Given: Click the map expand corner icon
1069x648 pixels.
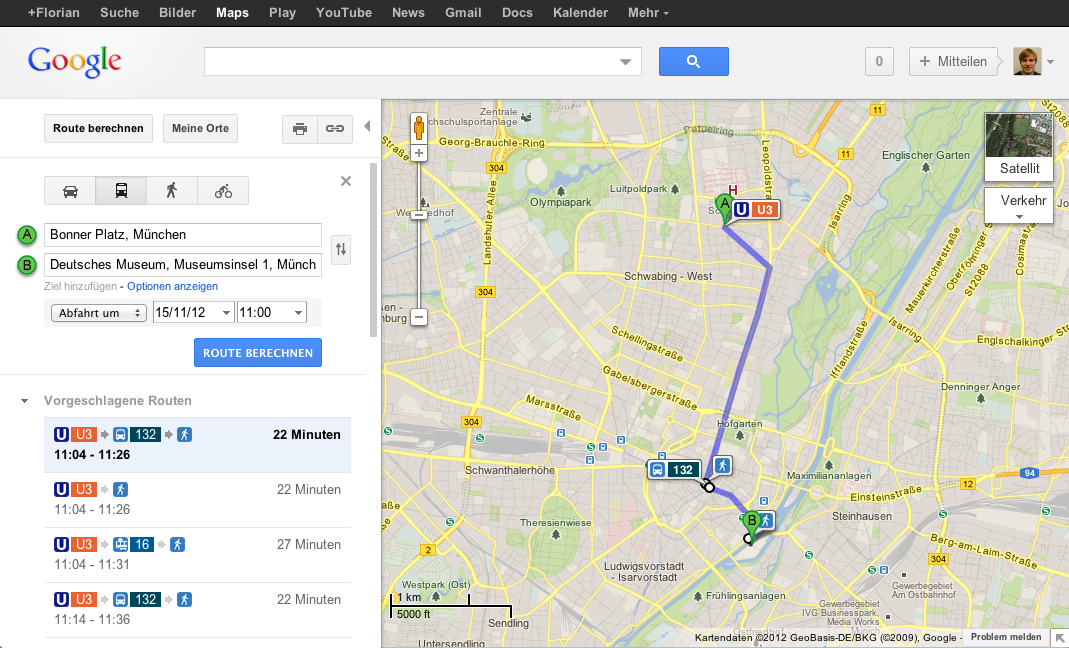Looking at the screenshot, I should (x=1060, y=638).
